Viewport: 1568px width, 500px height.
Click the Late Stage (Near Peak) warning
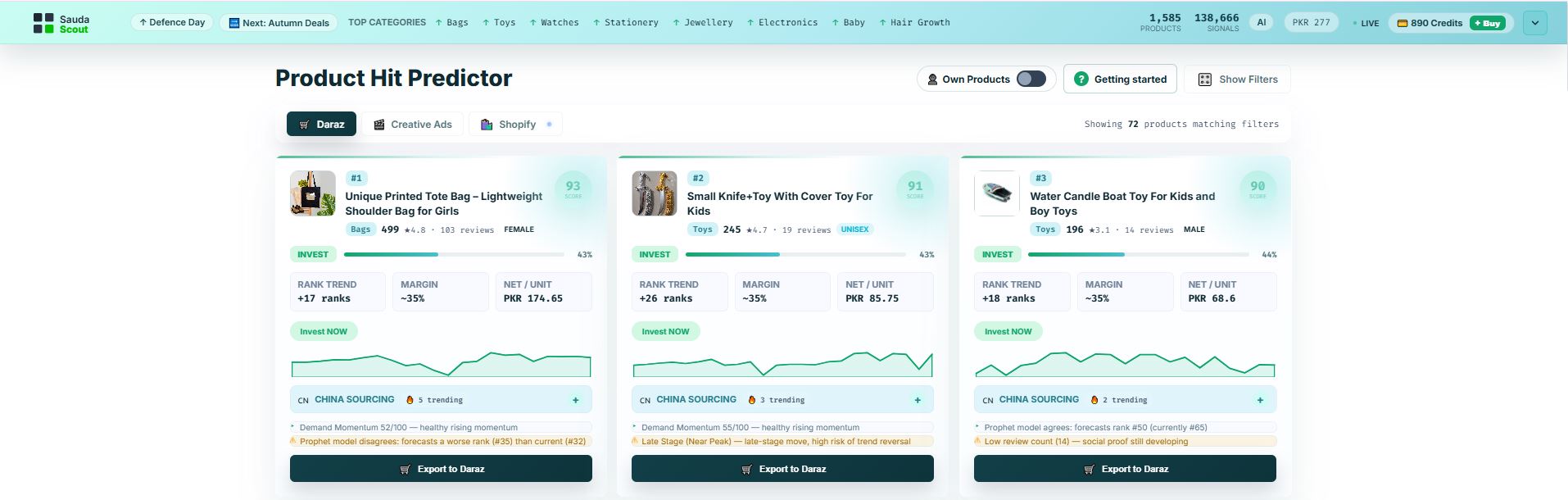coord(782,441)
